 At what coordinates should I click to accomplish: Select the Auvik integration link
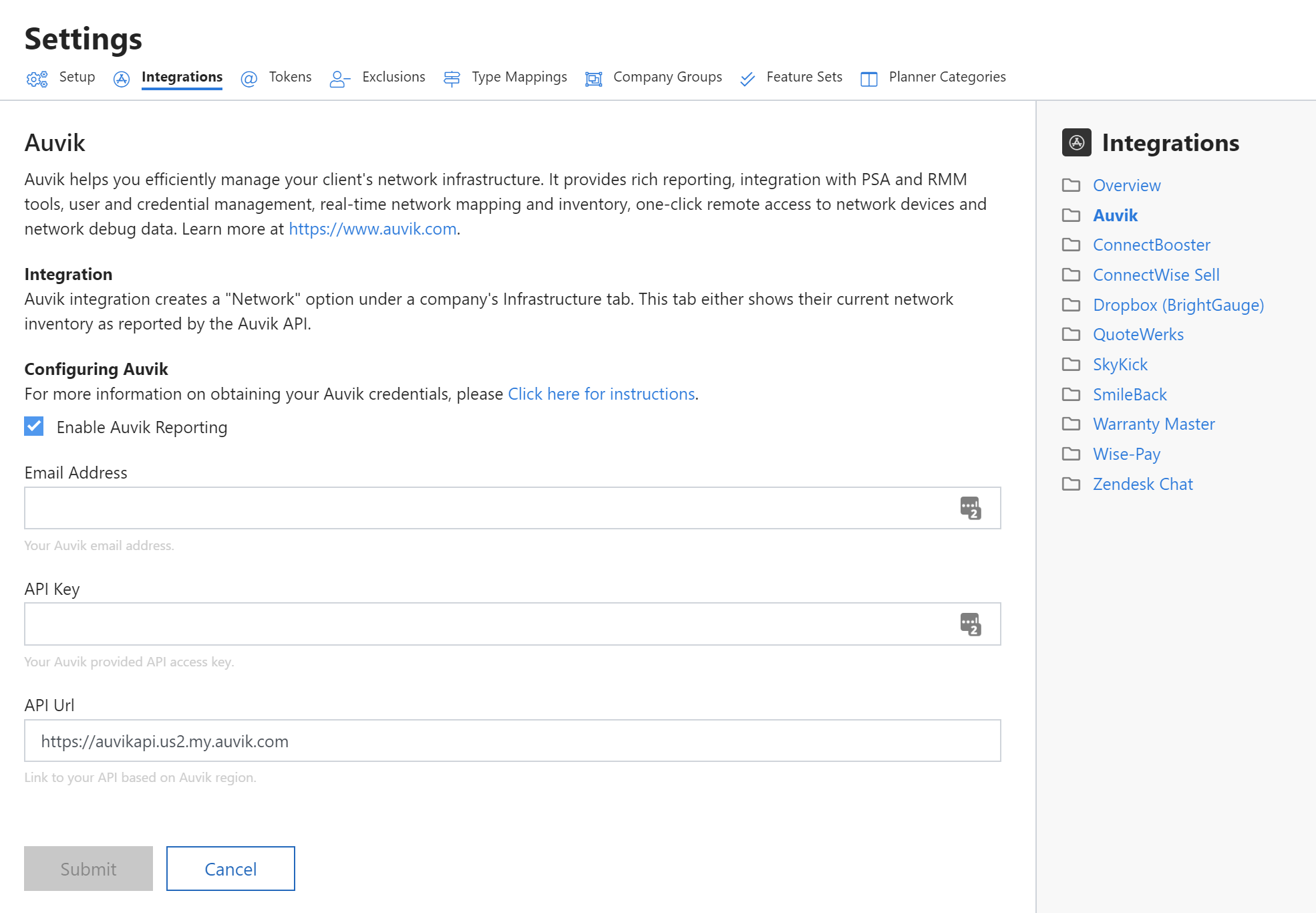point(1115,215)
